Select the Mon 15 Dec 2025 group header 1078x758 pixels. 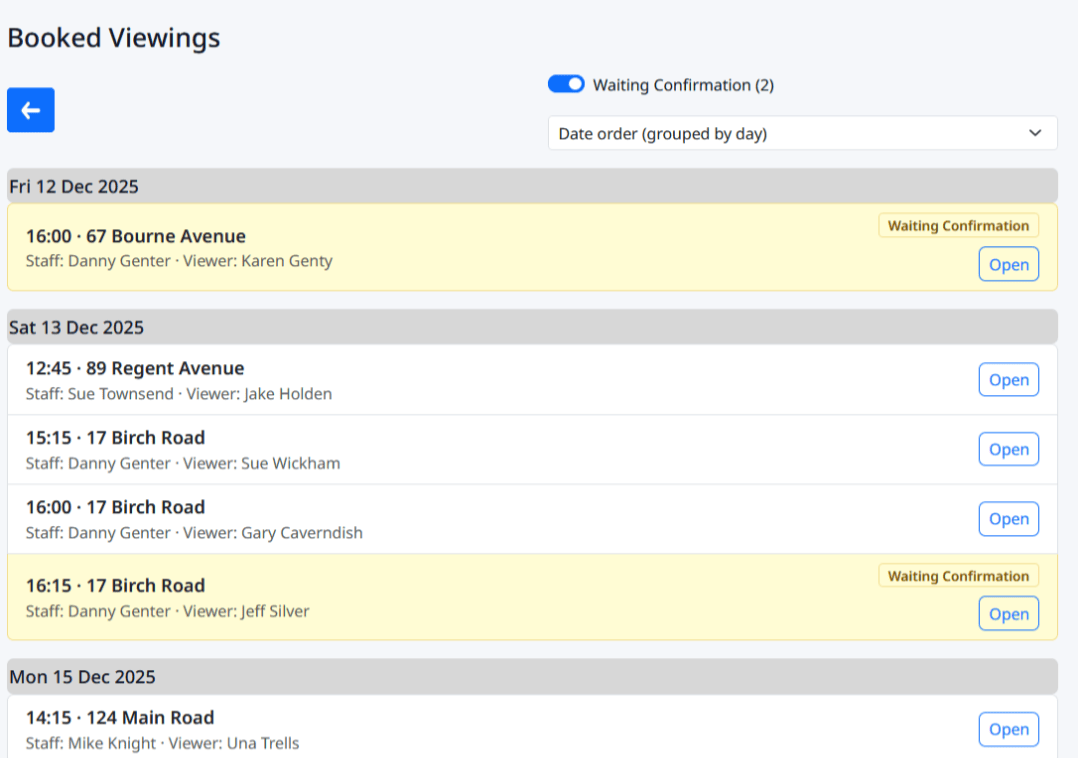pyautogui.click(x=82, y=677)
